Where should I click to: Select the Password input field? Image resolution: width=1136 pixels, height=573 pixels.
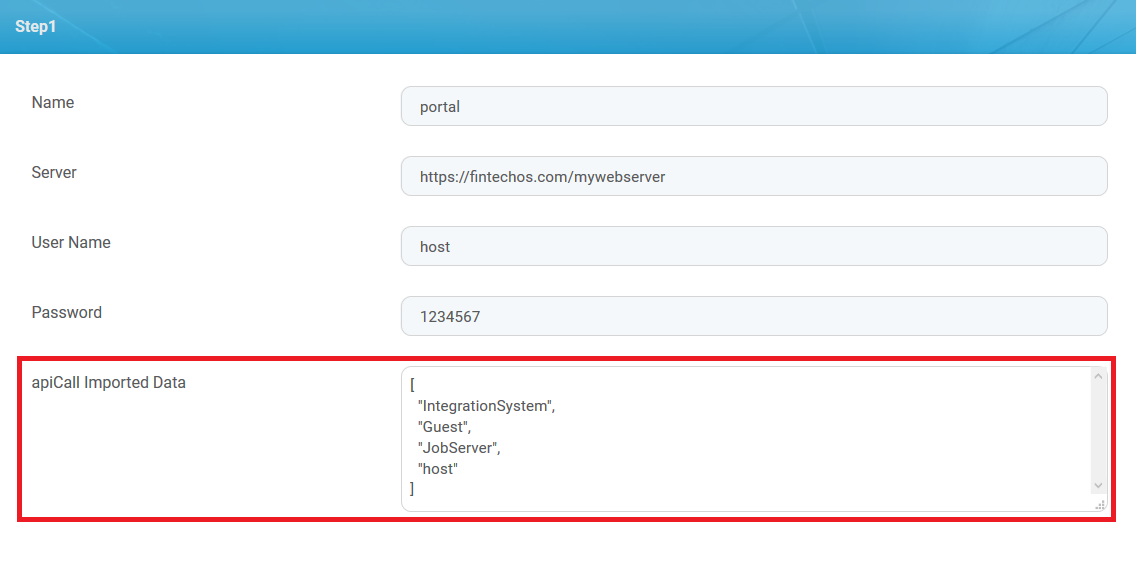pyautogui.click(x=753, y=316)
